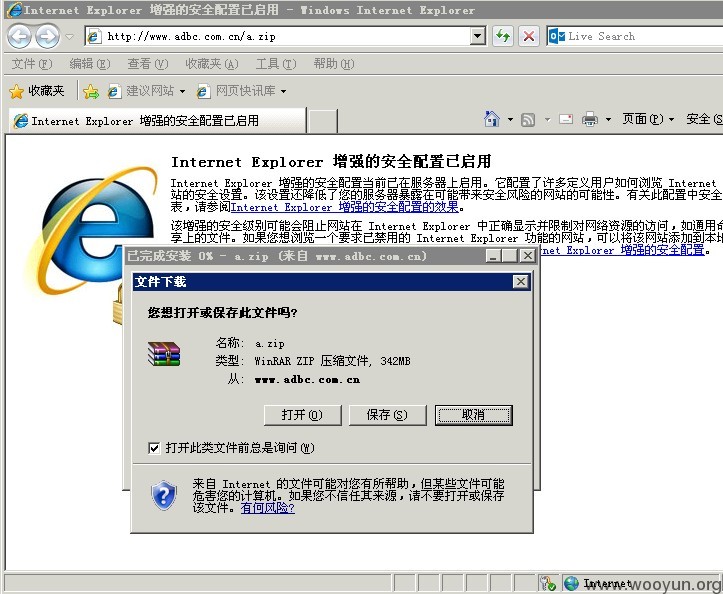Viewport: 723px width, 594px height.
Task: Click the status bar security settings icon
Action: [x=548, y=583]
